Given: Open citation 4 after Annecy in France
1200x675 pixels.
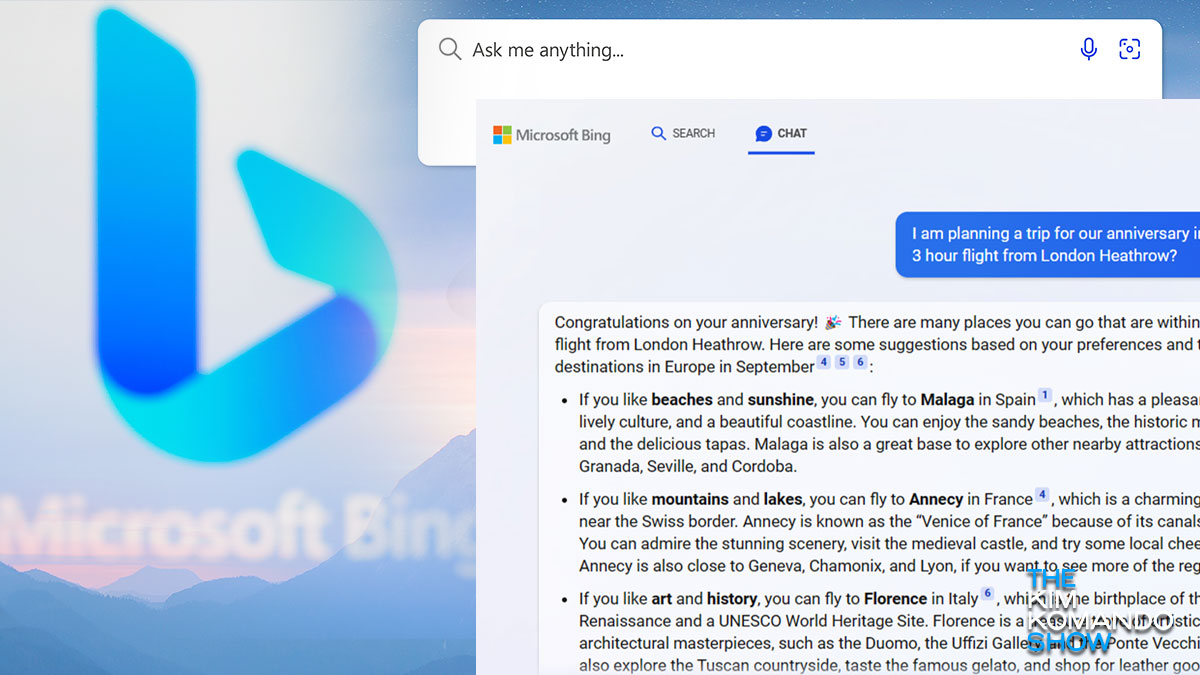Looking at the screenshot, I should [1042, 494].
